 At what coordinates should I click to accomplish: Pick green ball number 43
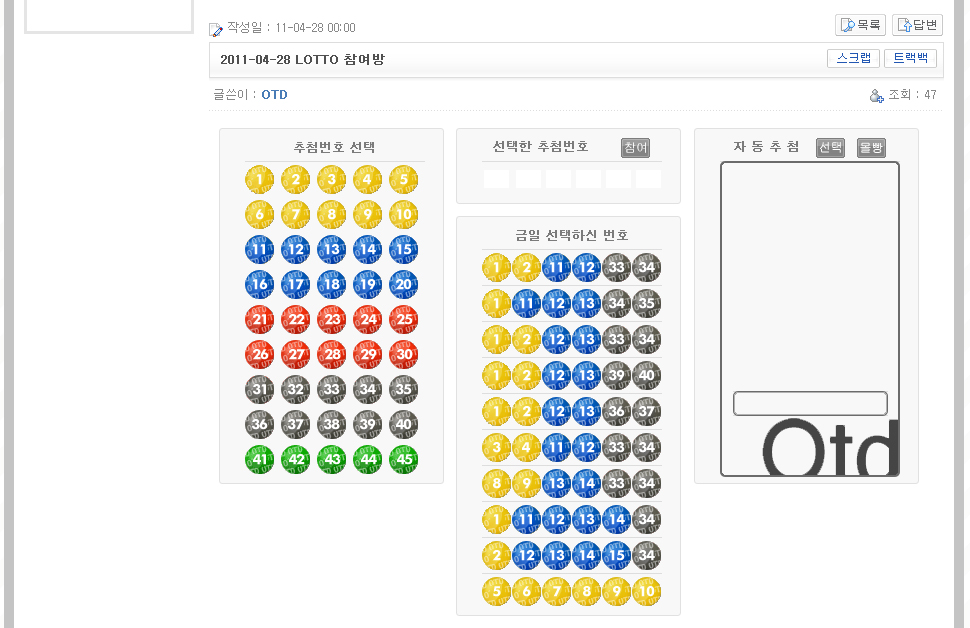[332, 459]
